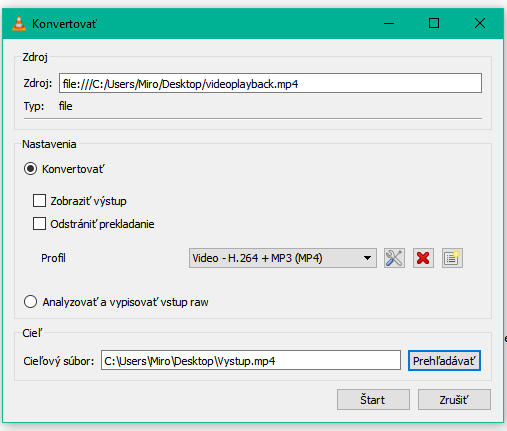Click the Zrušiť button
The width and height of the screenshot is (507, 431).
click(x=454, y=400)
